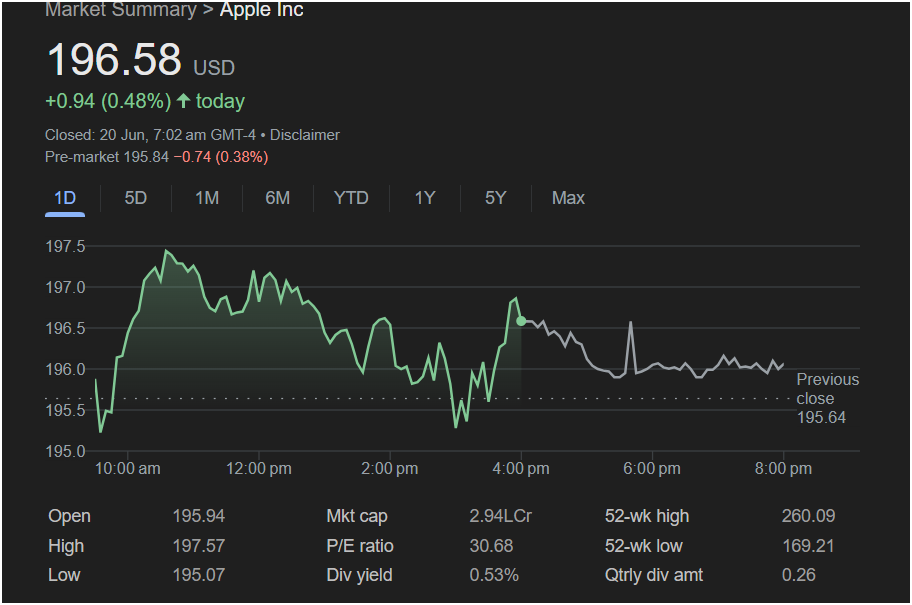Click the Previous close 195.64 label

[x=827, y=398]
